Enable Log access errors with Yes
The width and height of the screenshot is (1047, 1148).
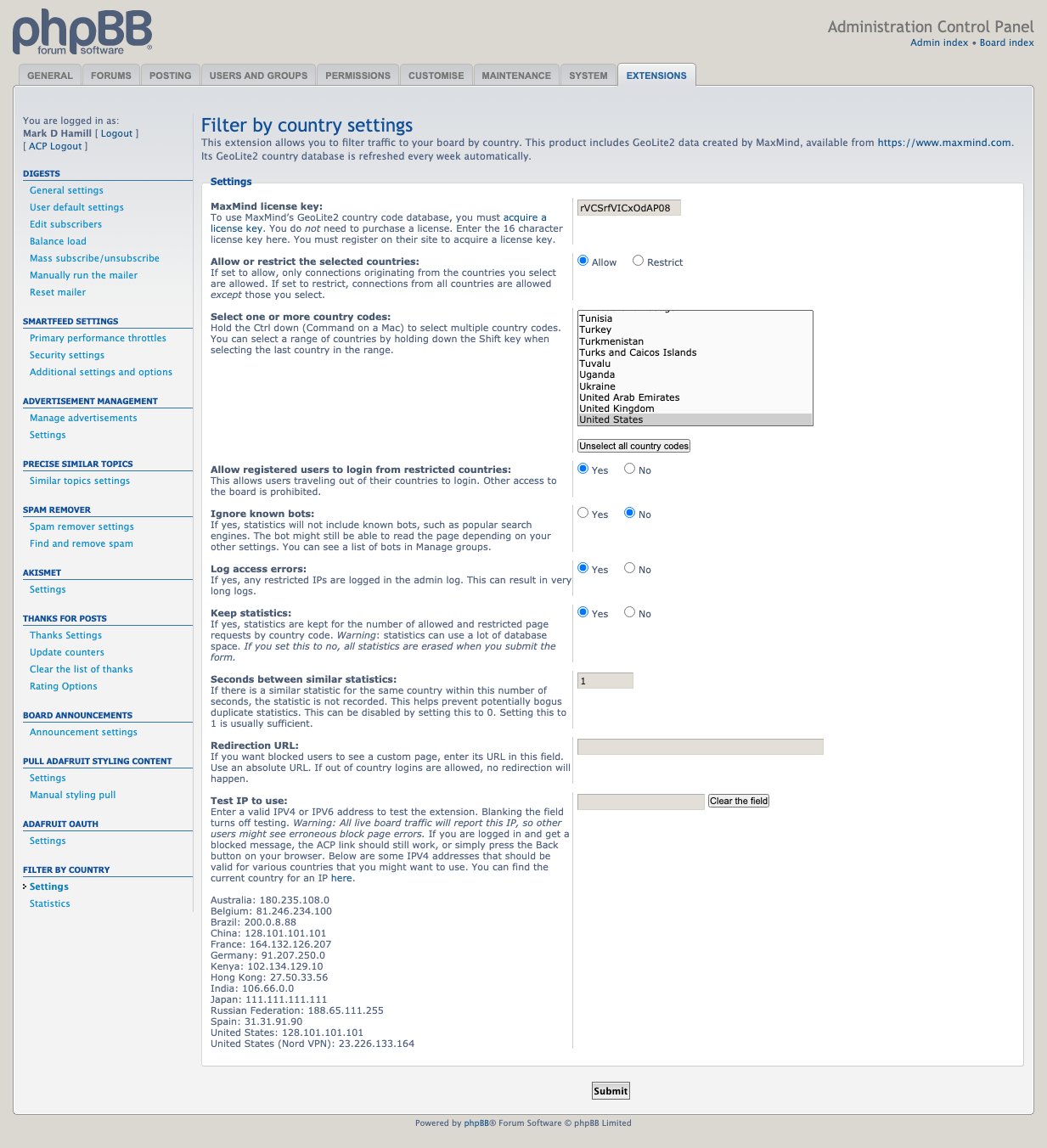(x=583, y=568)
